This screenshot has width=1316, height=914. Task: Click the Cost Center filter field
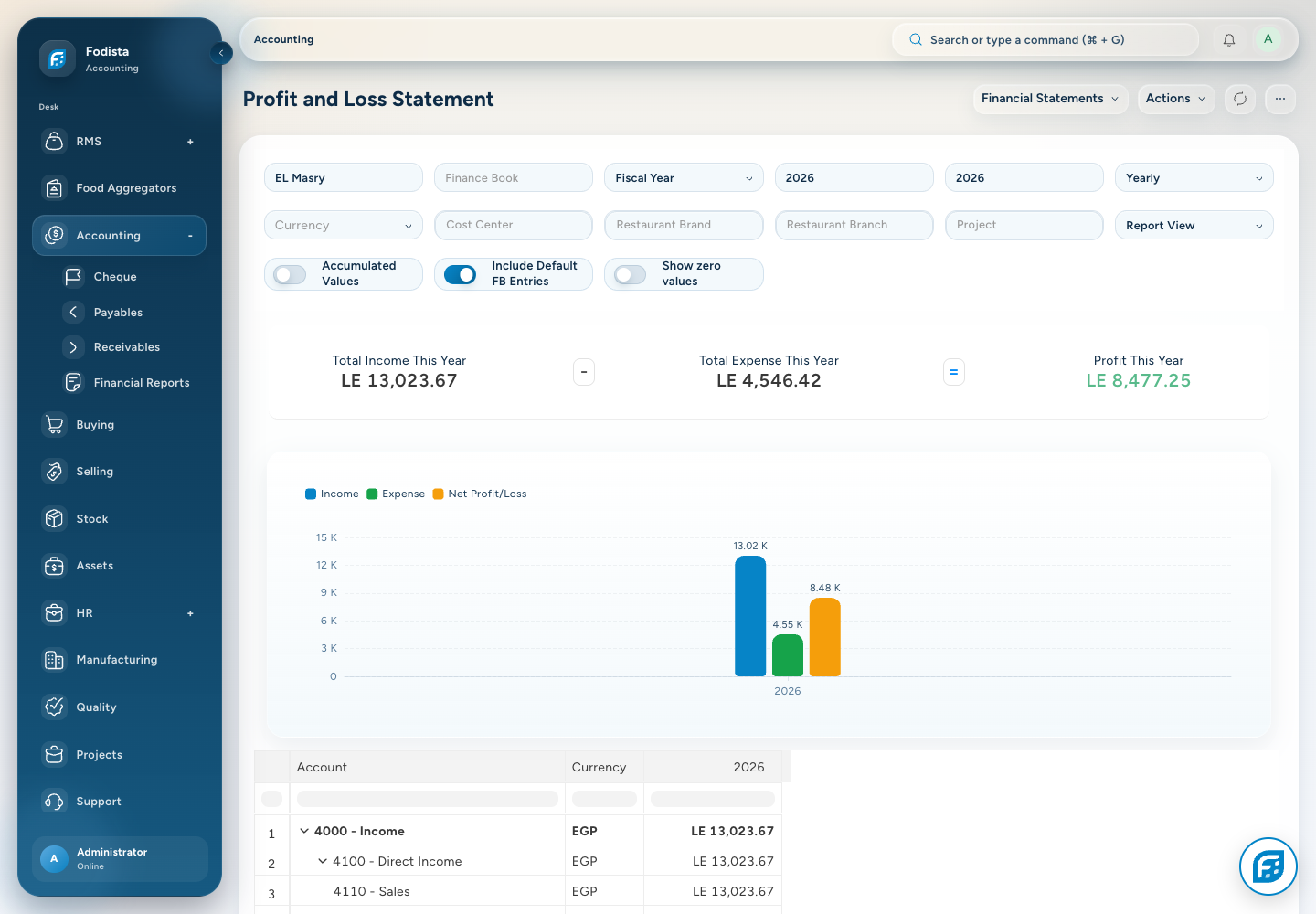tap(514, 226)
